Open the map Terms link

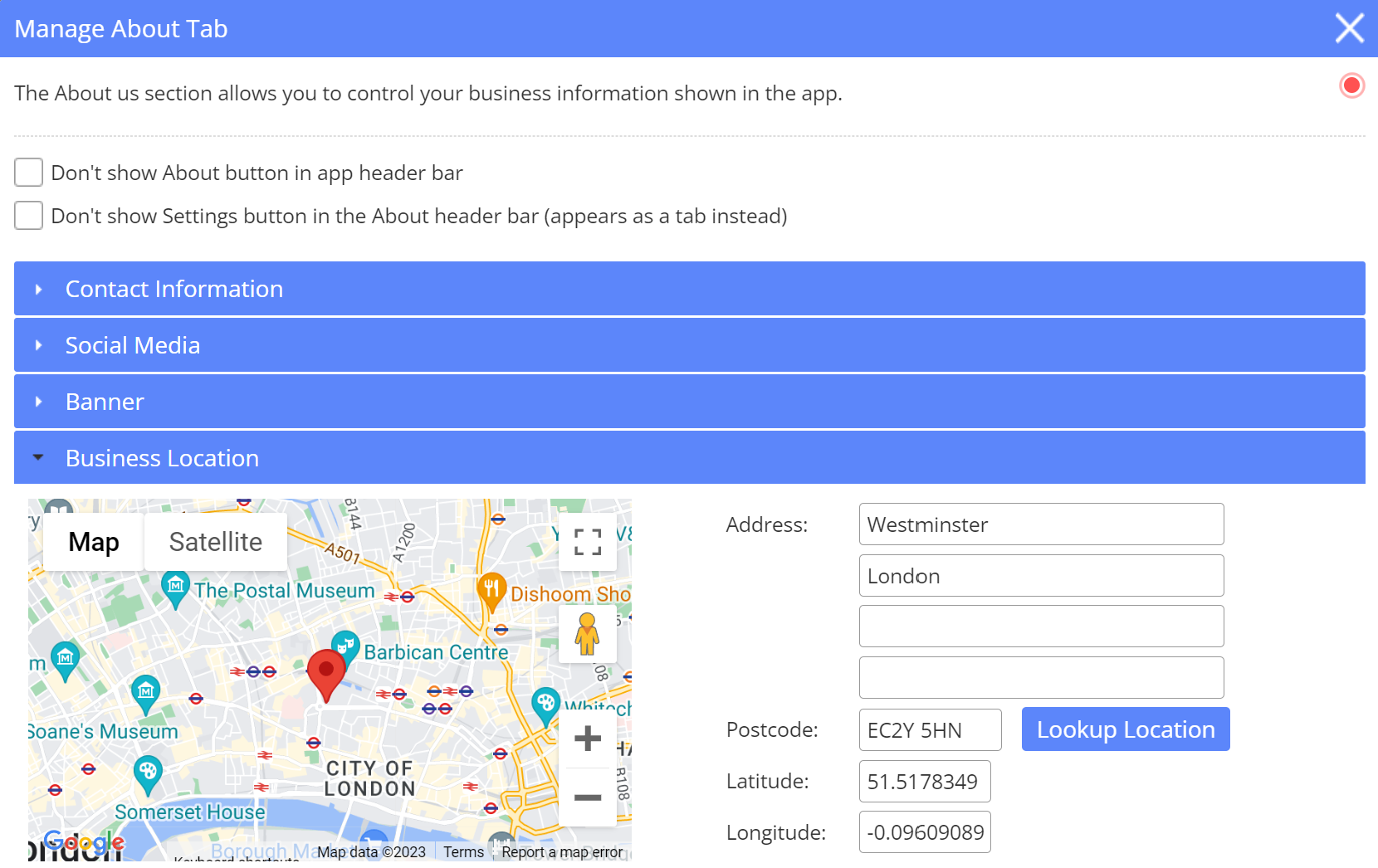pos(463,852)
